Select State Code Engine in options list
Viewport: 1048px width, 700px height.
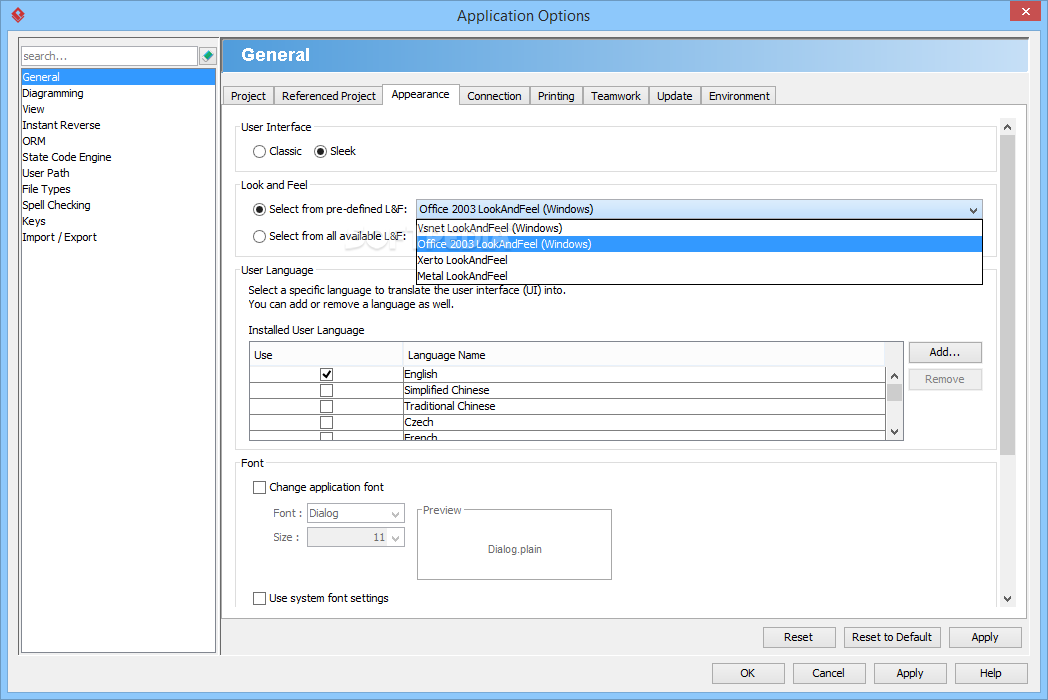coord(118,157)
